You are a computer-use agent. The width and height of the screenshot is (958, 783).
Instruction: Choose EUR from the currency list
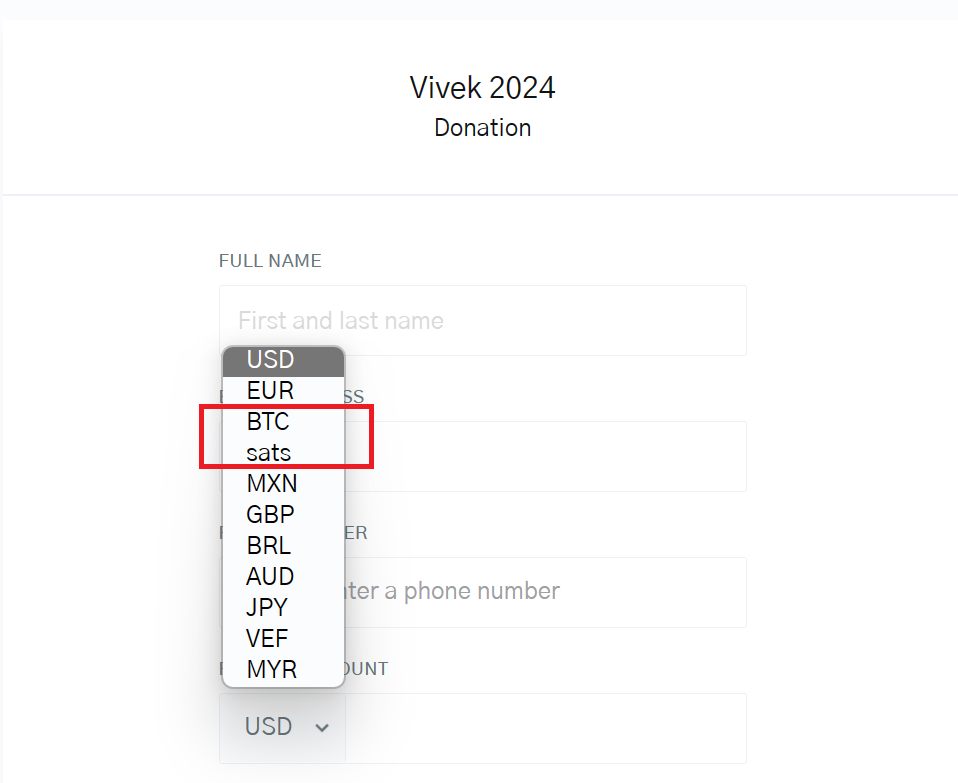[x=270, y=390]
